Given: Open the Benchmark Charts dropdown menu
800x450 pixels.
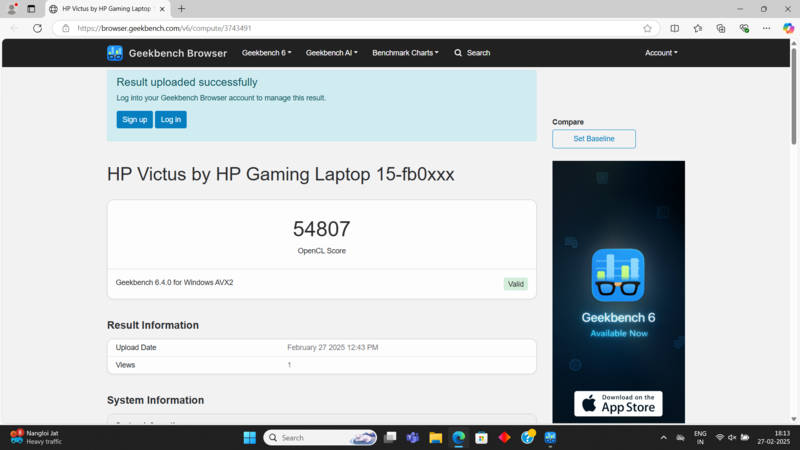Looking at the screenshot, I should pos(405,53).
